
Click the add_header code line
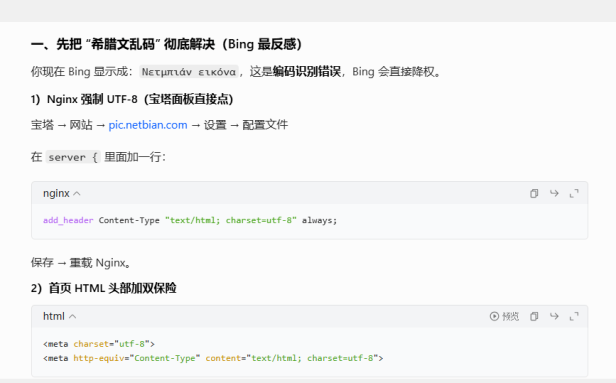click(190, 220)
